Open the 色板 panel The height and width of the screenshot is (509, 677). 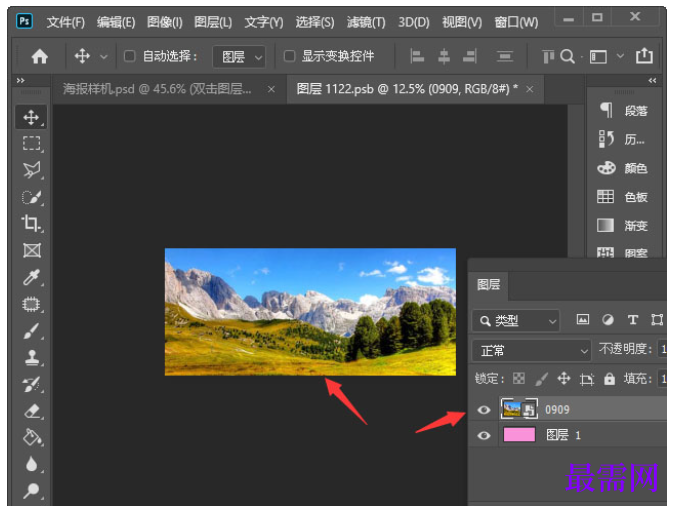[x=624, y=197]
